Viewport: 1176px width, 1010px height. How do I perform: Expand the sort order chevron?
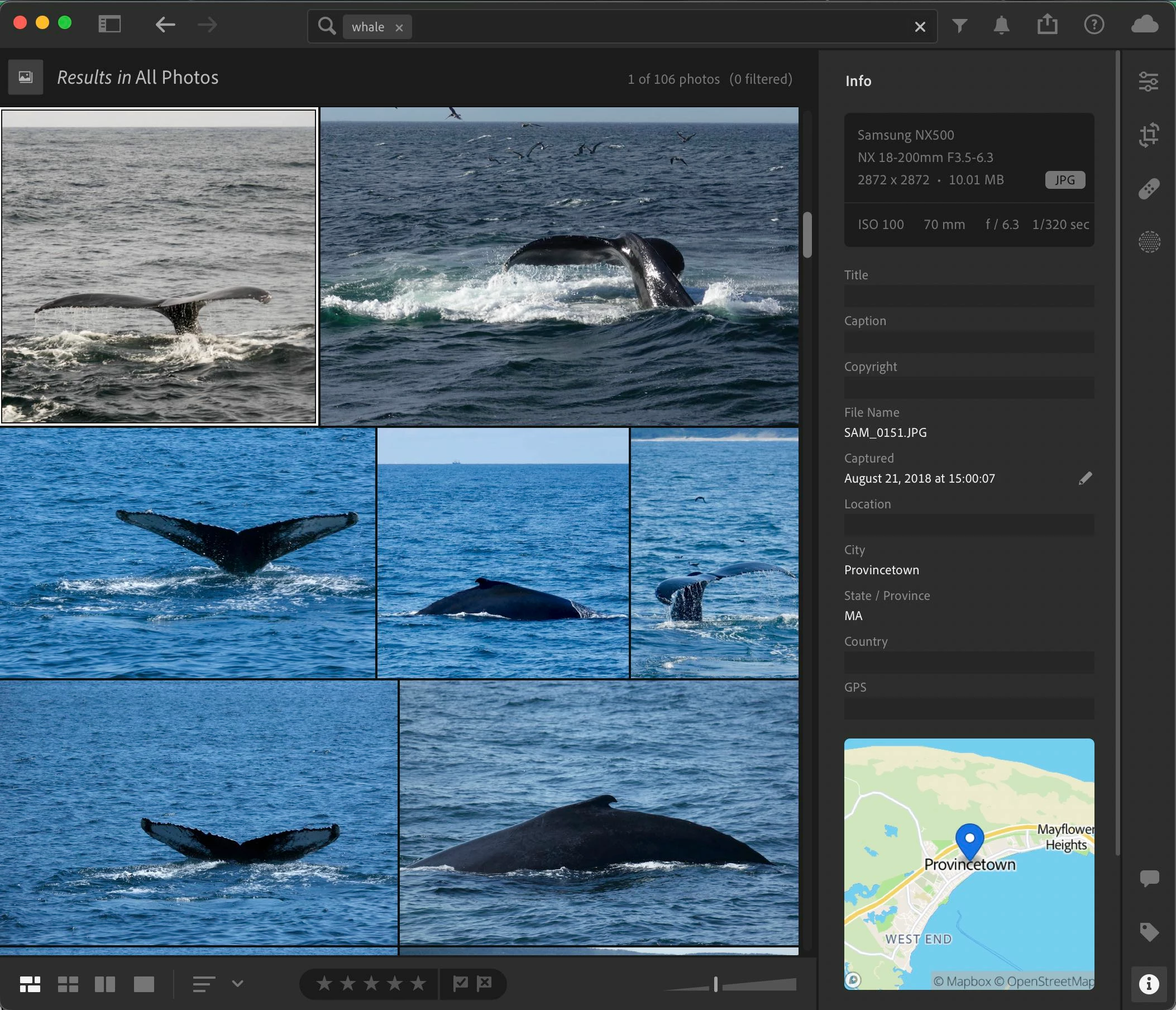tap(238, 983)
